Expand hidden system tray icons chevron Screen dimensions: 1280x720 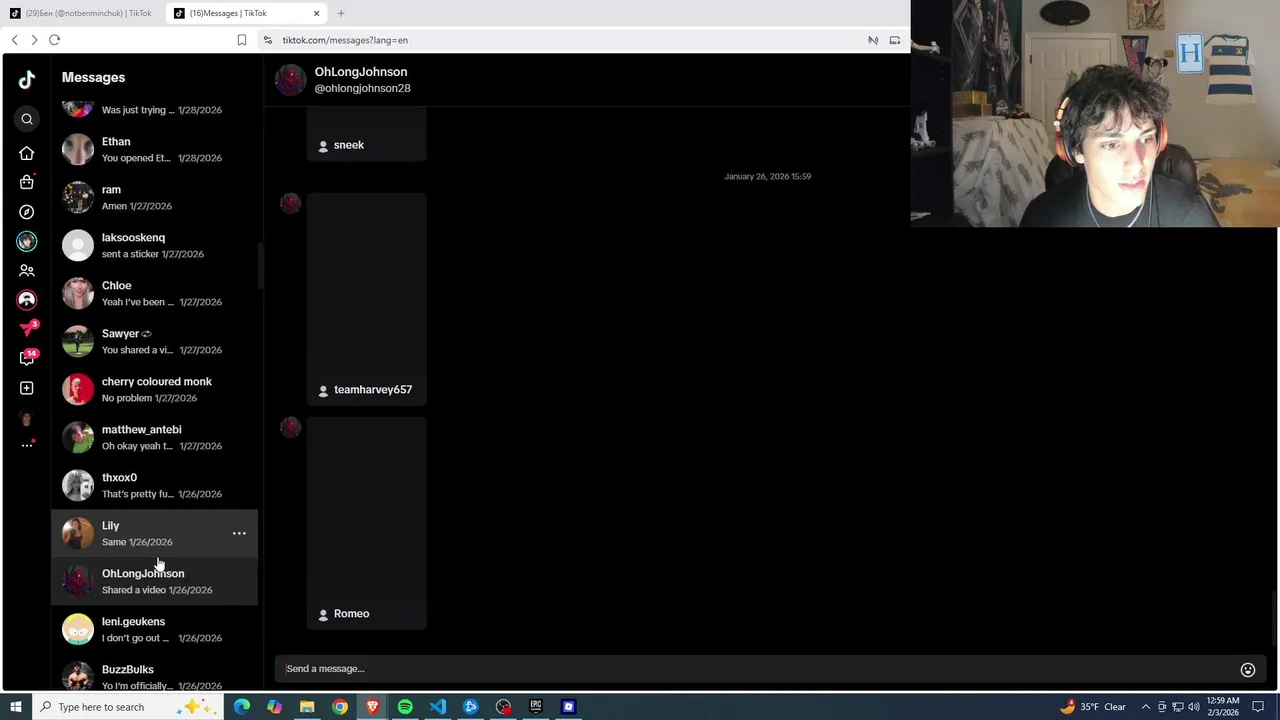pyautogui.click(x=1146, y=707)
